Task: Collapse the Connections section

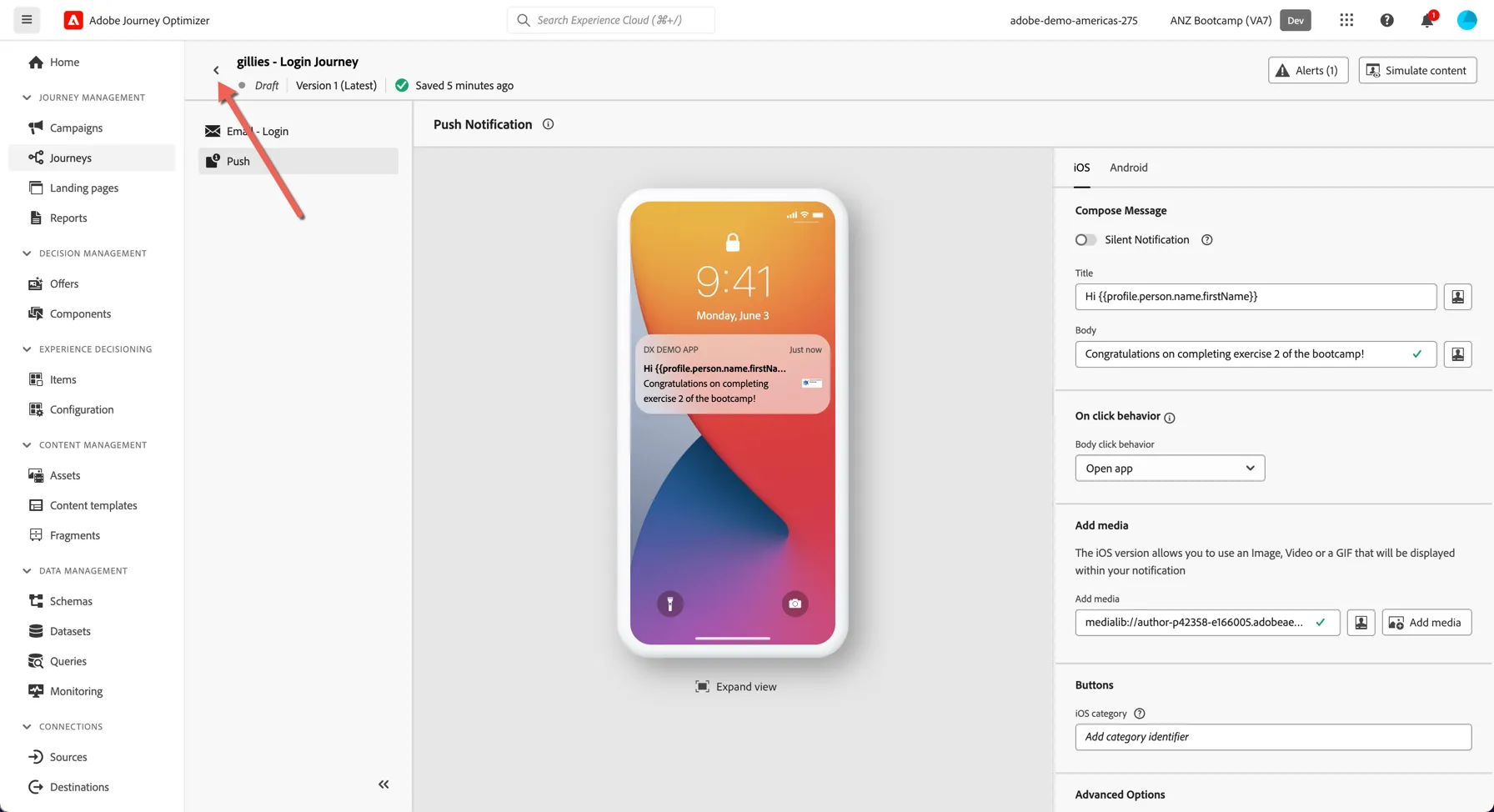Action: tap(27, 727)
